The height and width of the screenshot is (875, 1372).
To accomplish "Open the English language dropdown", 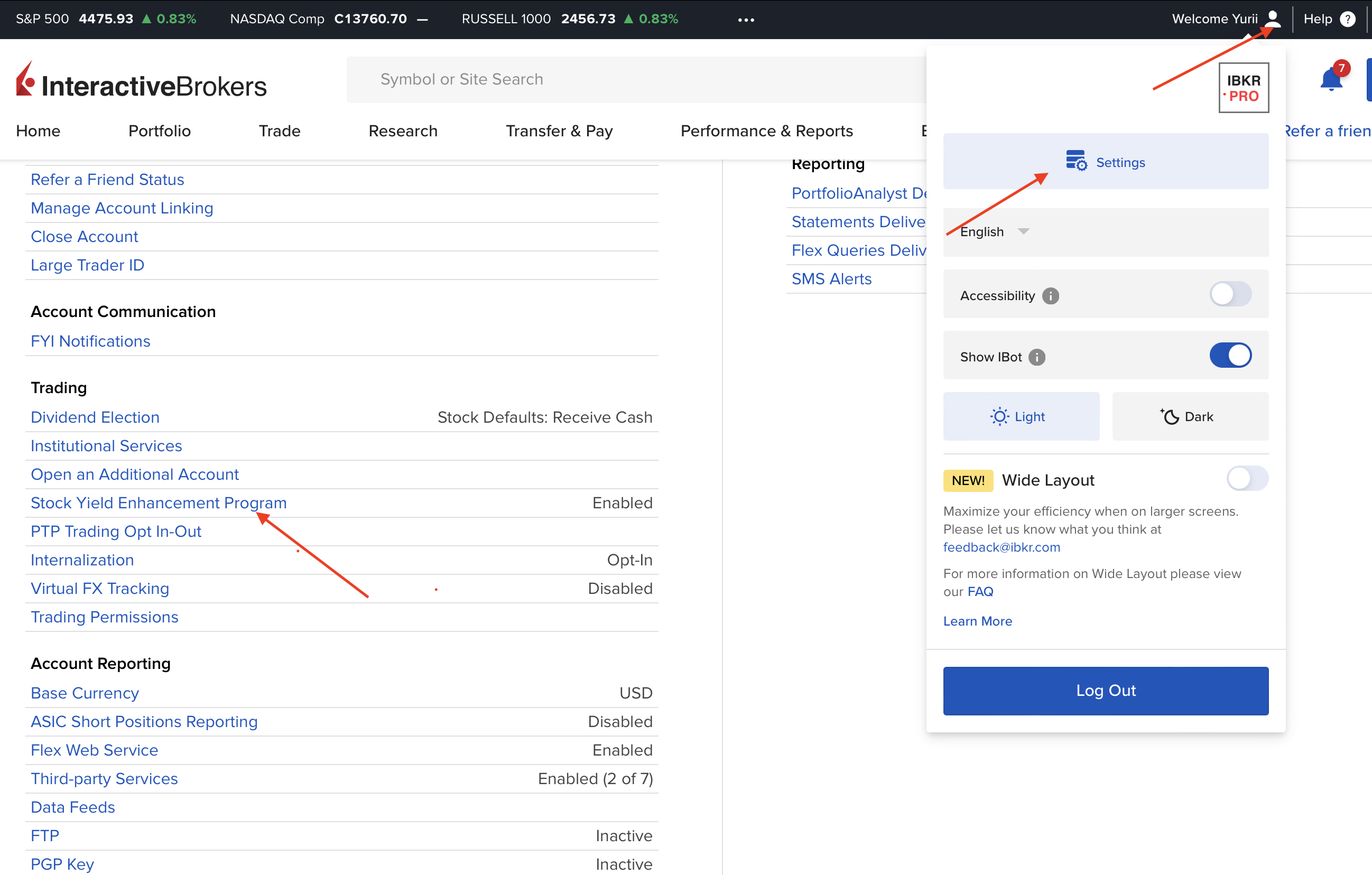I will (x=994, y=232).
